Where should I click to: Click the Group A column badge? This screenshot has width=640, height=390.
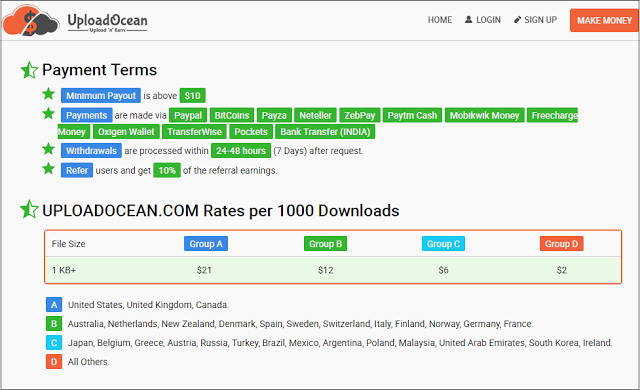pos(206,244)
